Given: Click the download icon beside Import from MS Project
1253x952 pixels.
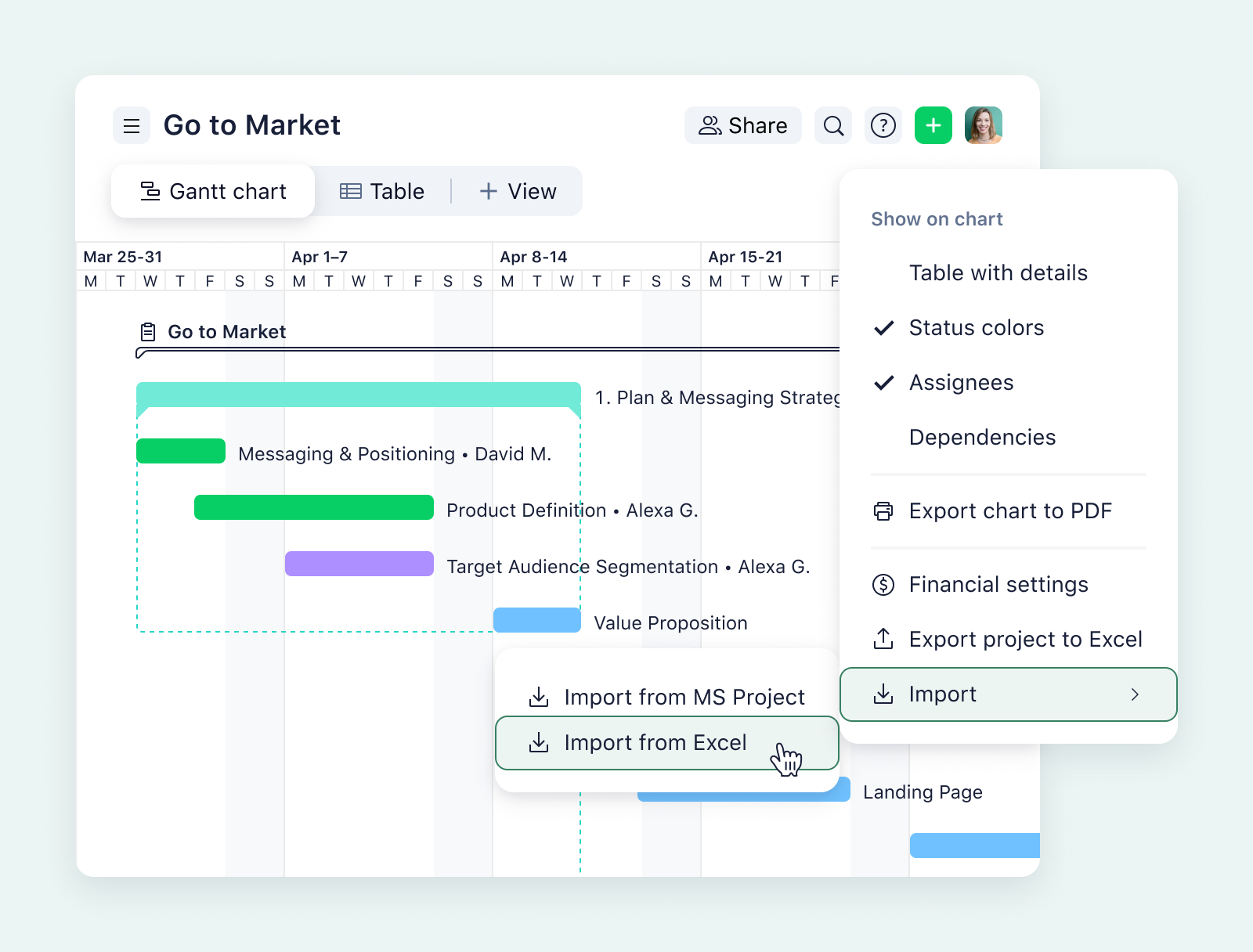Looking at the screenshot, I should (538, 697).
